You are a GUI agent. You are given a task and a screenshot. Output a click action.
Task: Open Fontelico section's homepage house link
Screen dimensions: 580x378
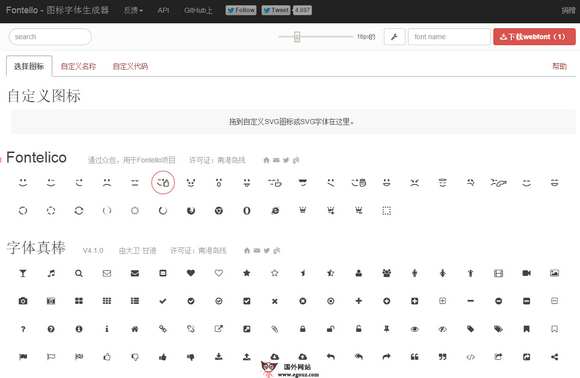(266, 160)
